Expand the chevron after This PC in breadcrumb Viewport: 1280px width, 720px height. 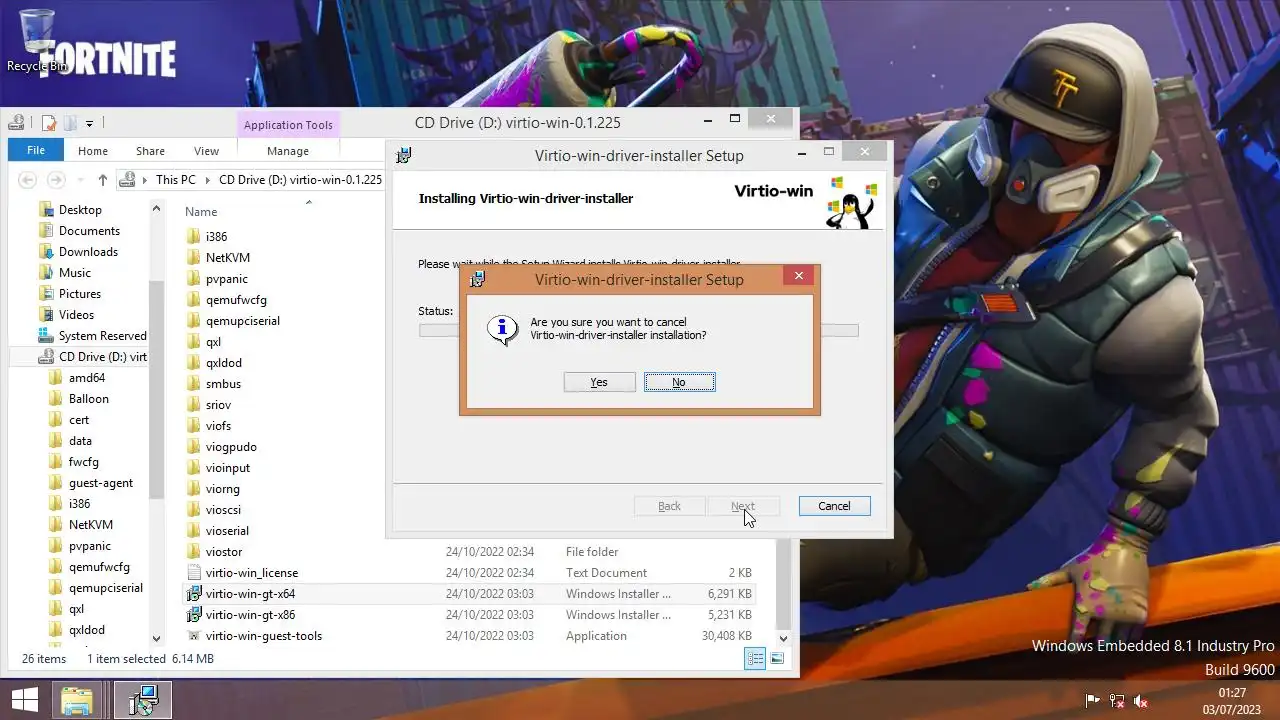coord(208,180)
